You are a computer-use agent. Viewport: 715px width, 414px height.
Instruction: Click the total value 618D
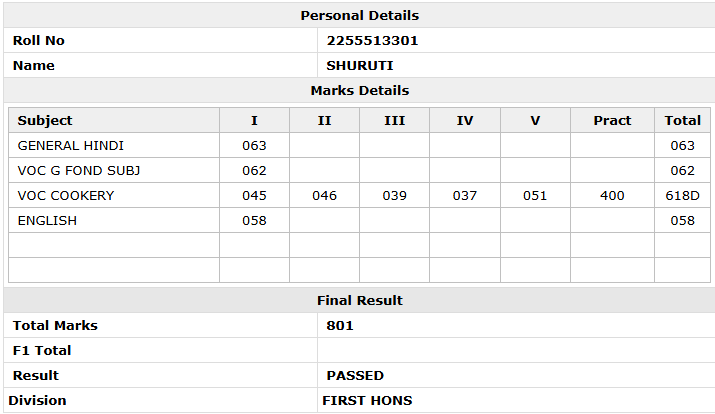[682, 196]
